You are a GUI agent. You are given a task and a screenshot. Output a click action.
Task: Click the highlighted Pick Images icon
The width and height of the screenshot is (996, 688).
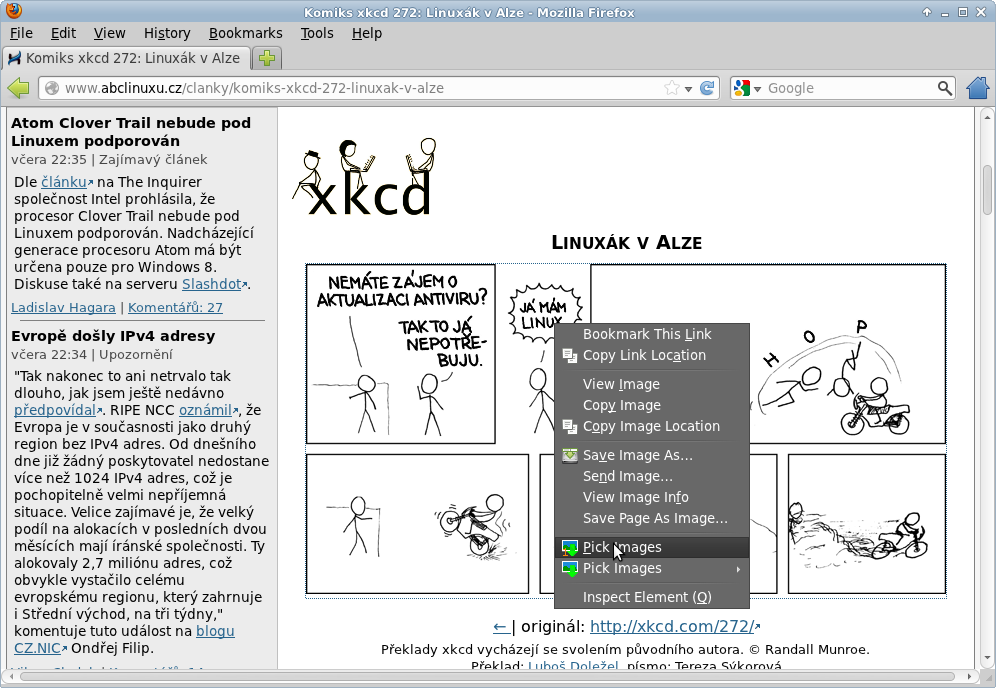pyautogui.click(x=570, y=547)
